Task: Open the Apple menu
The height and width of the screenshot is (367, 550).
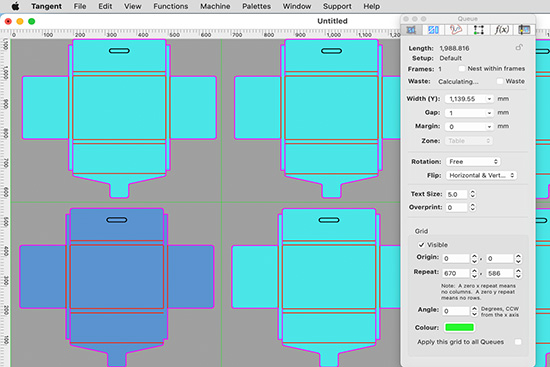Action: (x=15, y=6)
